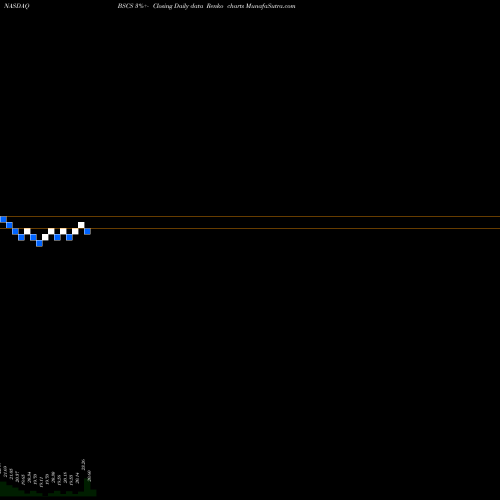
Task: Select the last blue Renko brick at the right end
Action: coord(87,231)
